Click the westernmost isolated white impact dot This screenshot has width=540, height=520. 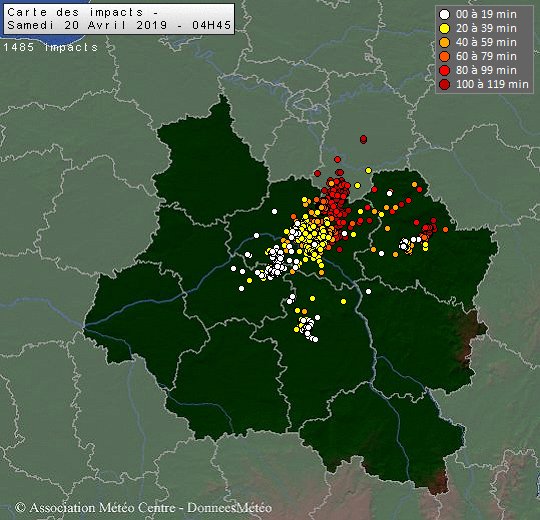point(233,268)
